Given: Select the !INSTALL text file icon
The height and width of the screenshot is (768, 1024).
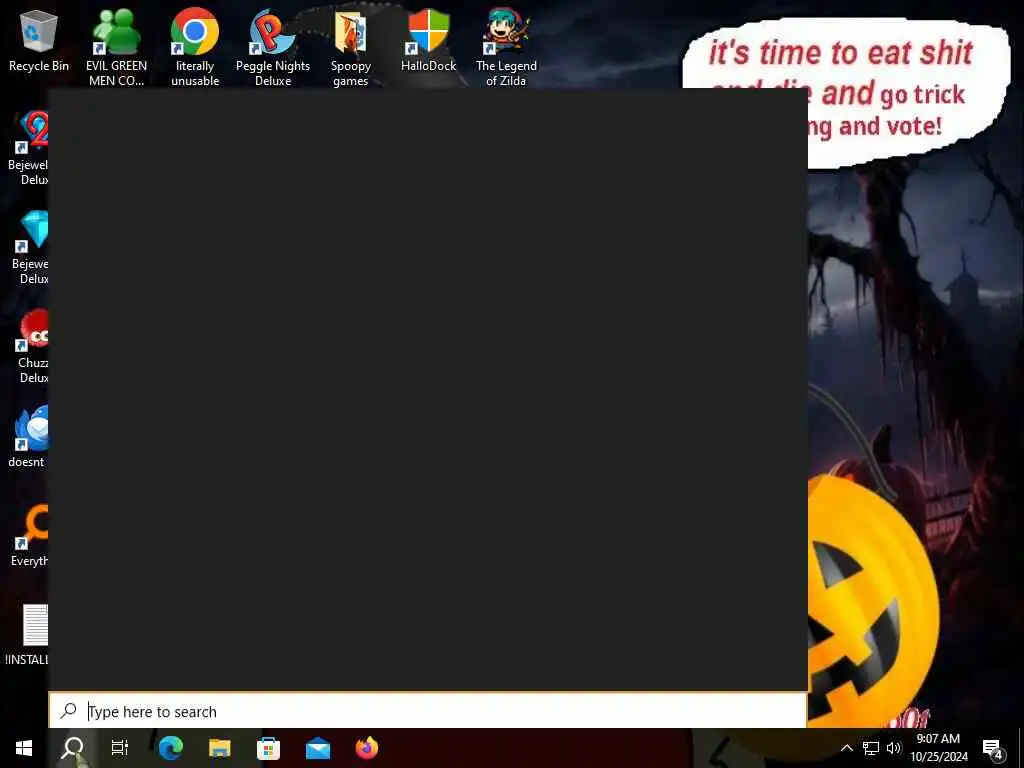Looking at the screenshot, I should [27, 635].
